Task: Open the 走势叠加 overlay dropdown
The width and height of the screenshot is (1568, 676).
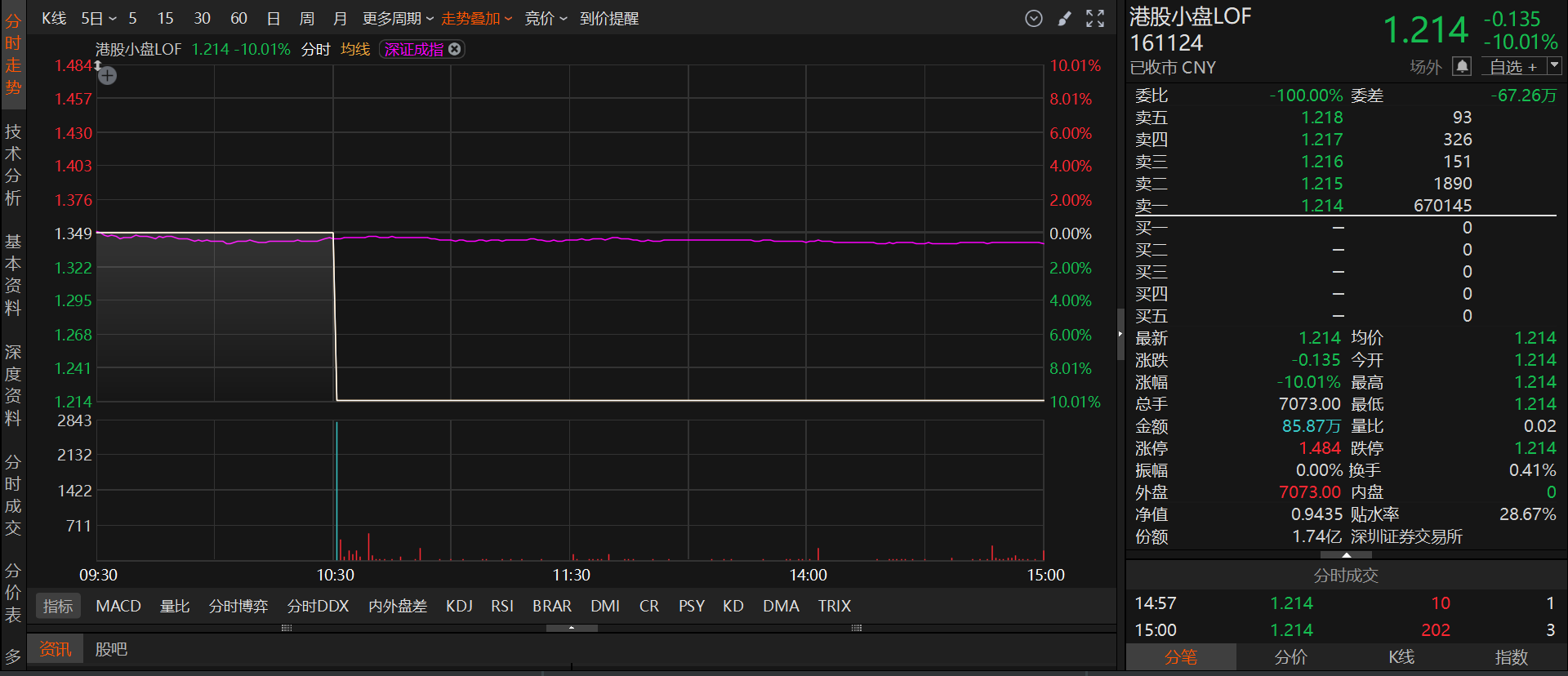Action: tap(476, 19)
